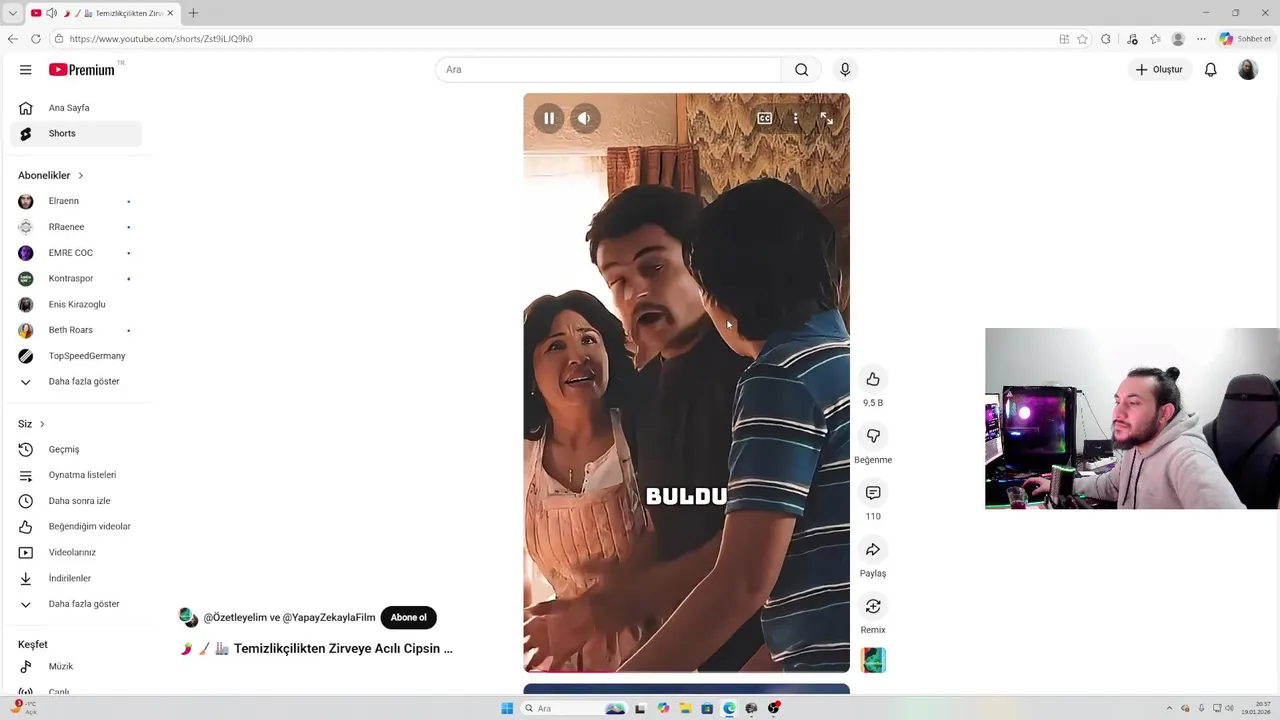Image resolution: width=1280 pixels, height=720 pixels.
Task: Open Geçmiş watch history
Action: coord(76,450)
